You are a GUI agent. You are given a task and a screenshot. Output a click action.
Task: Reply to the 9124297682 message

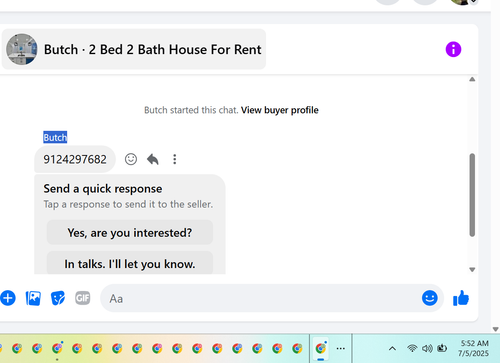coord(153,159)
